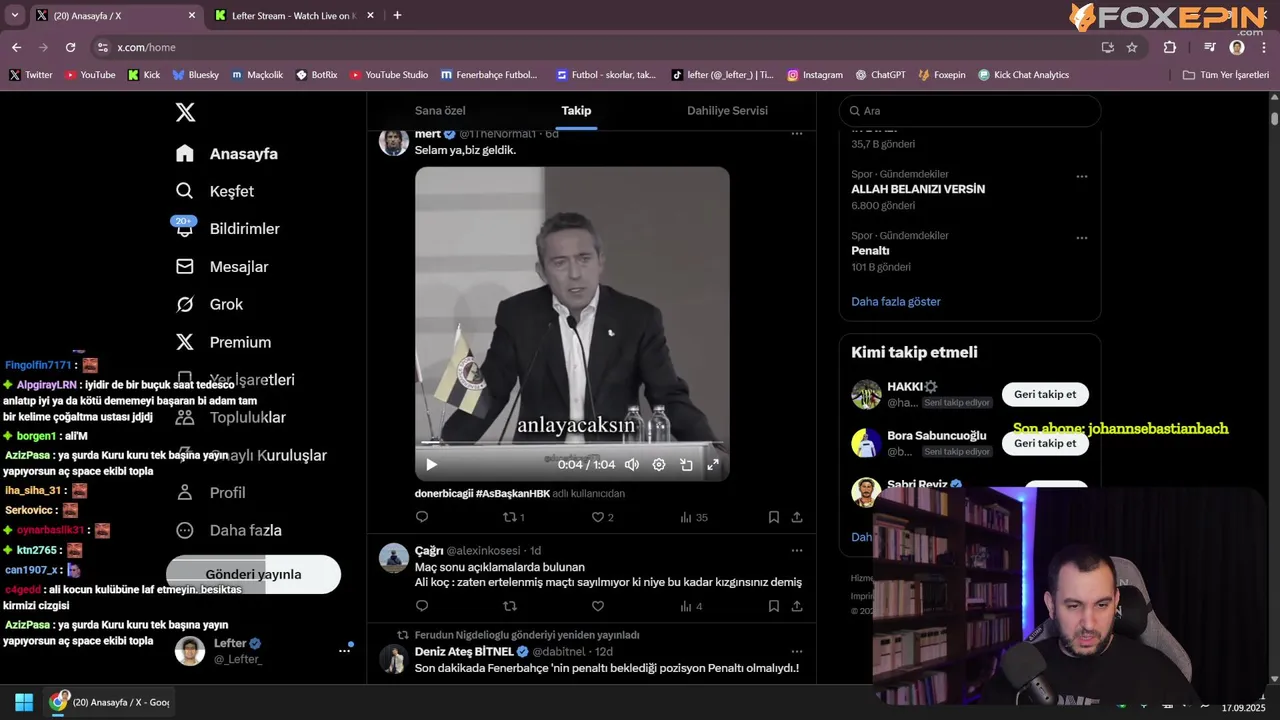1280x720 pixels.
Task: Open more options on Çağrı's post
Action: [797, 550]
